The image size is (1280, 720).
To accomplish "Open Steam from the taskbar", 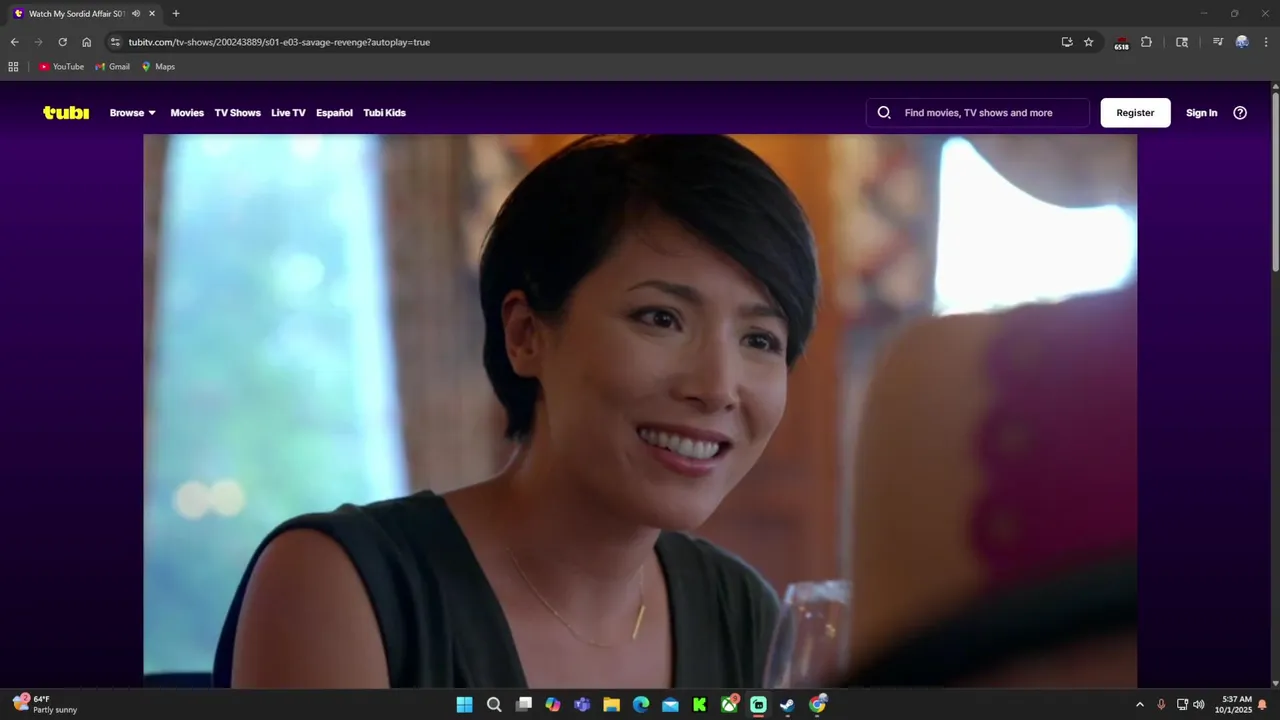I will point(788,705).
